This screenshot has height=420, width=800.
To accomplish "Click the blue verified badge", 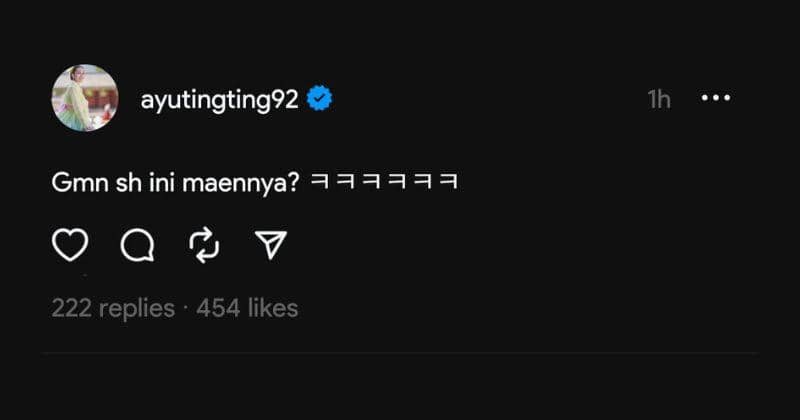I will pos(320,100).
